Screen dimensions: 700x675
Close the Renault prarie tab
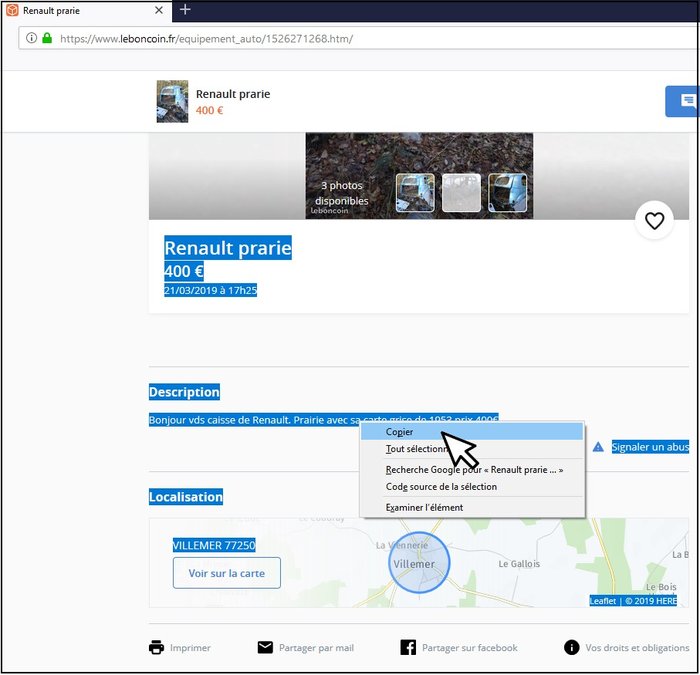click(158, 10)
